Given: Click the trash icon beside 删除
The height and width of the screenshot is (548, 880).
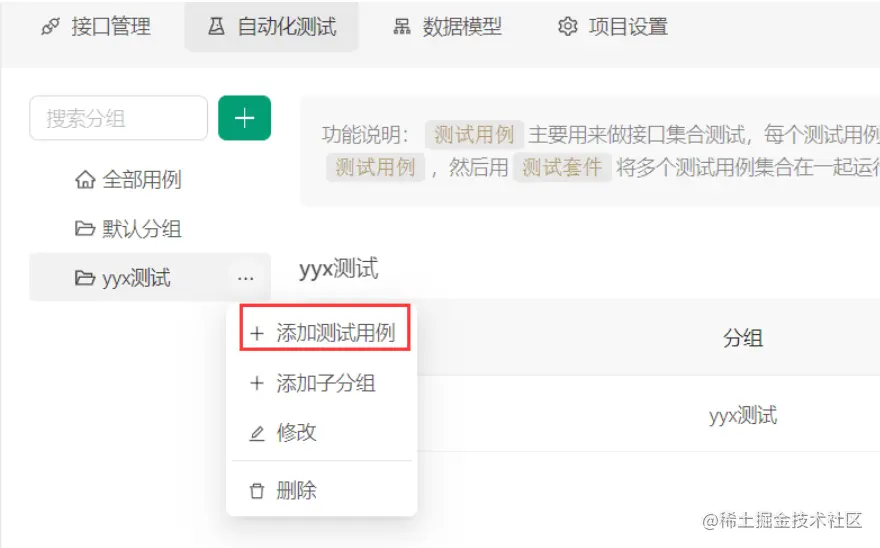Looking at the screenshot, I should [x=256, y=491].
